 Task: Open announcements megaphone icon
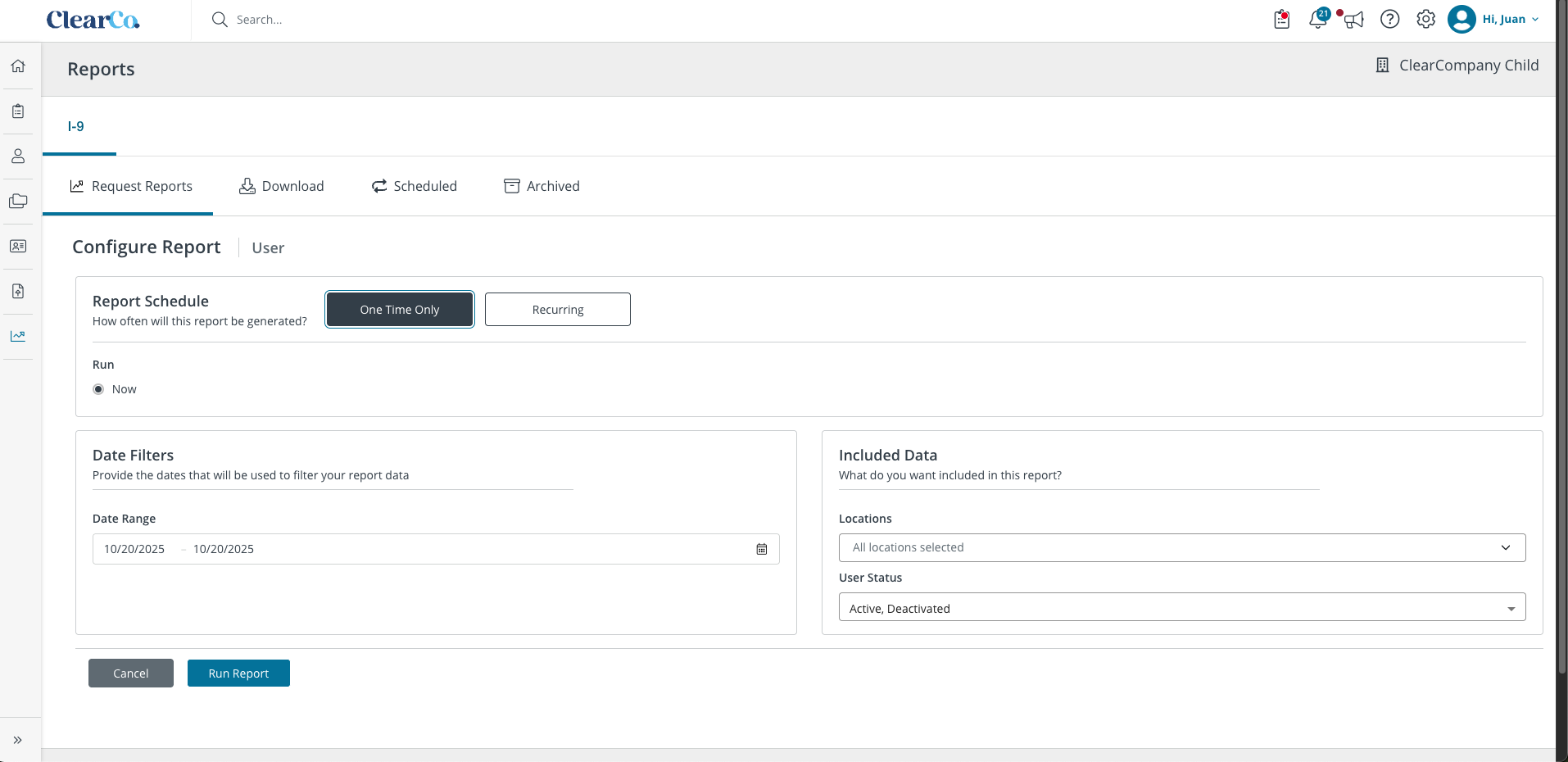tap(1354, 20)
